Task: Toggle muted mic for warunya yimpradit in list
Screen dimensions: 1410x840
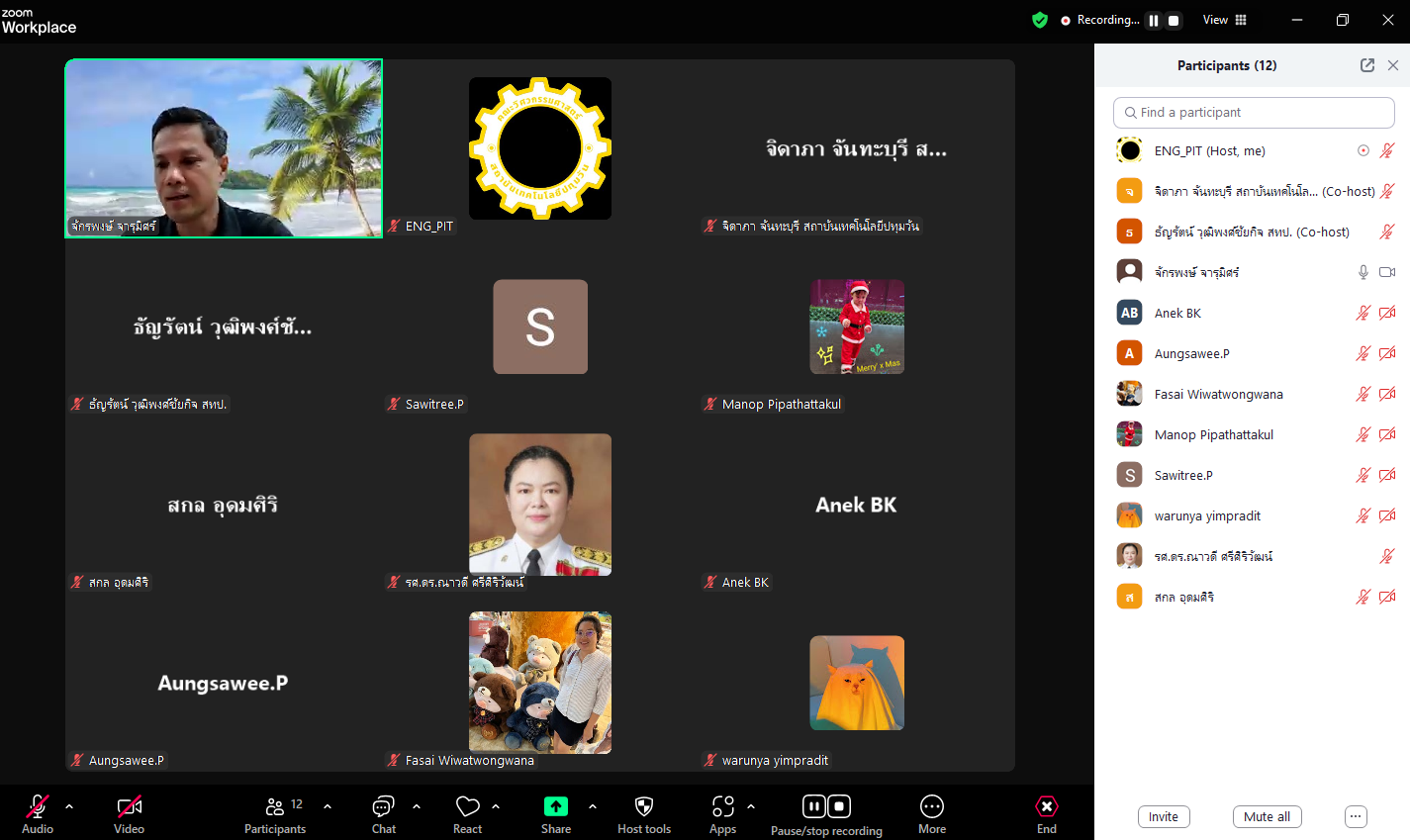Action: [1363, 515]
